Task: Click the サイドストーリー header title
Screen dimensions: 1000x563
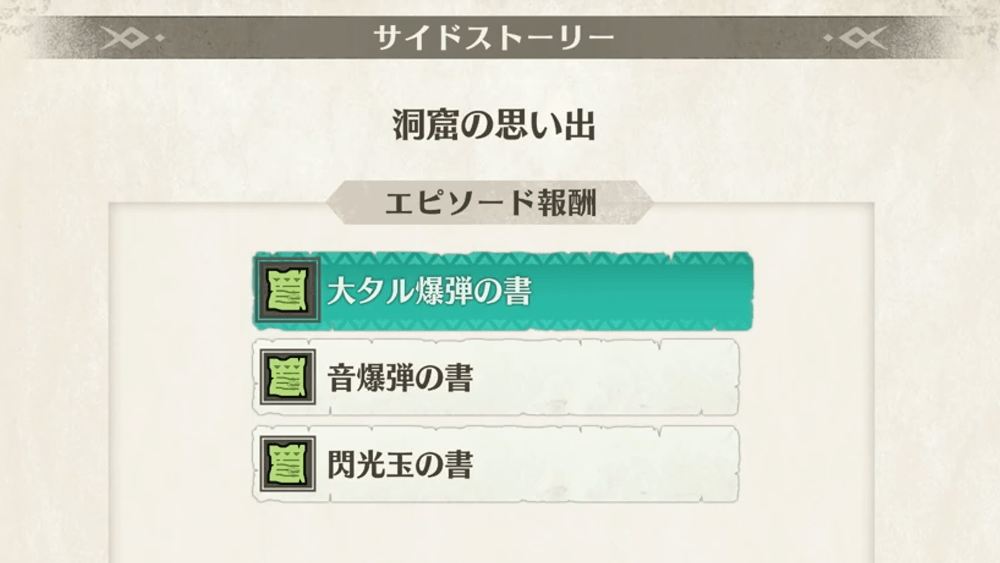Action: tap(493, 39)
